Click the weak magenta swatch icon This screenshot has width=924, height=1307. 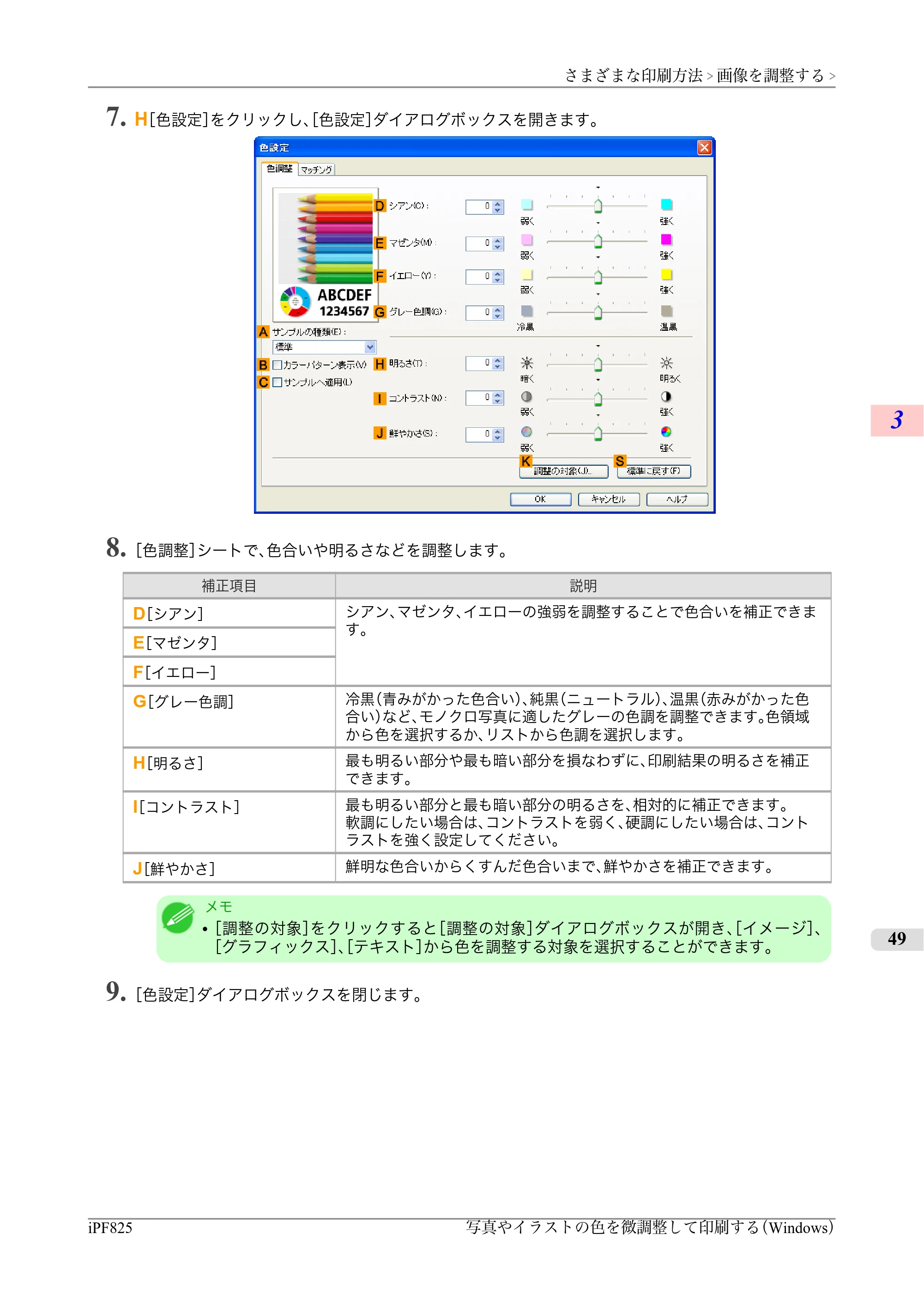[527, 240]
